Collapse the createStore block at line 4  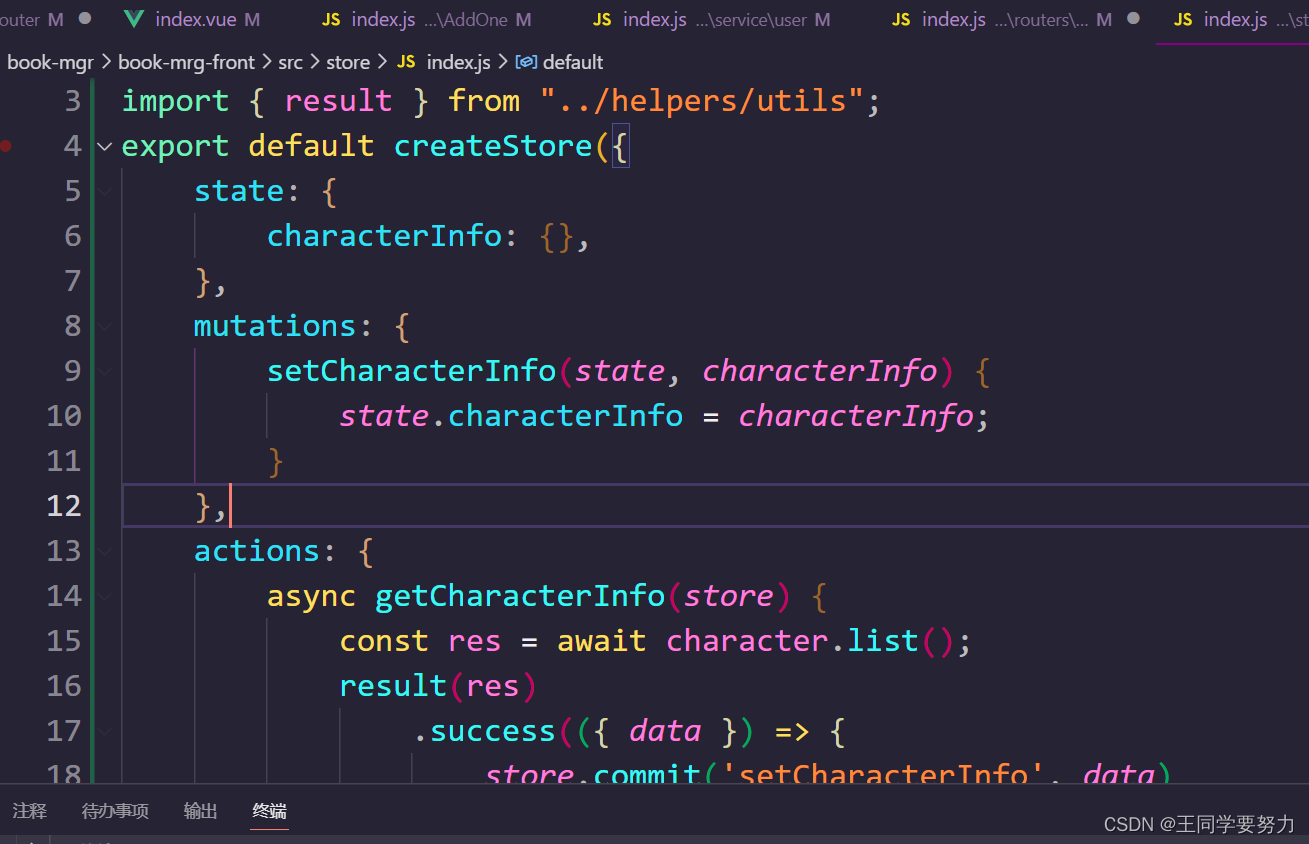[104, 146]
